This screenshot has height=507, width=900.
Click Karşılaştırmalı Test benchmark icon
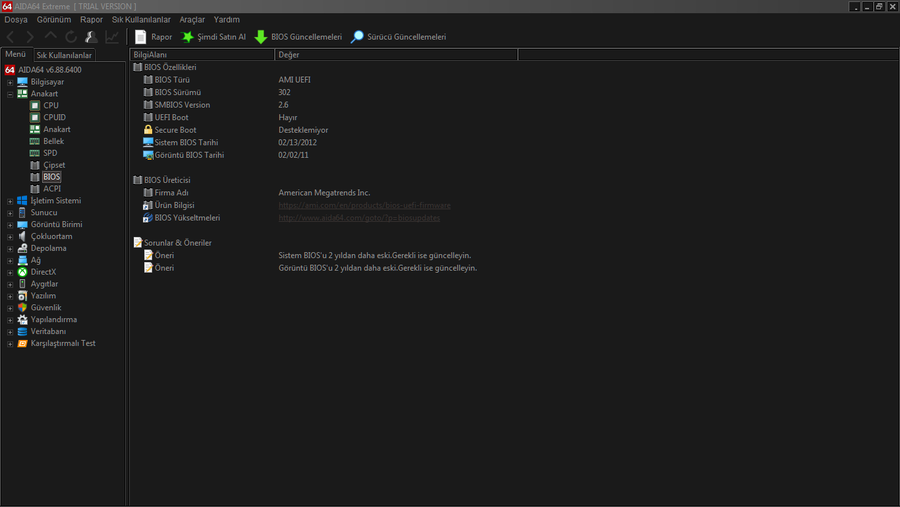(x=22, y=343)
